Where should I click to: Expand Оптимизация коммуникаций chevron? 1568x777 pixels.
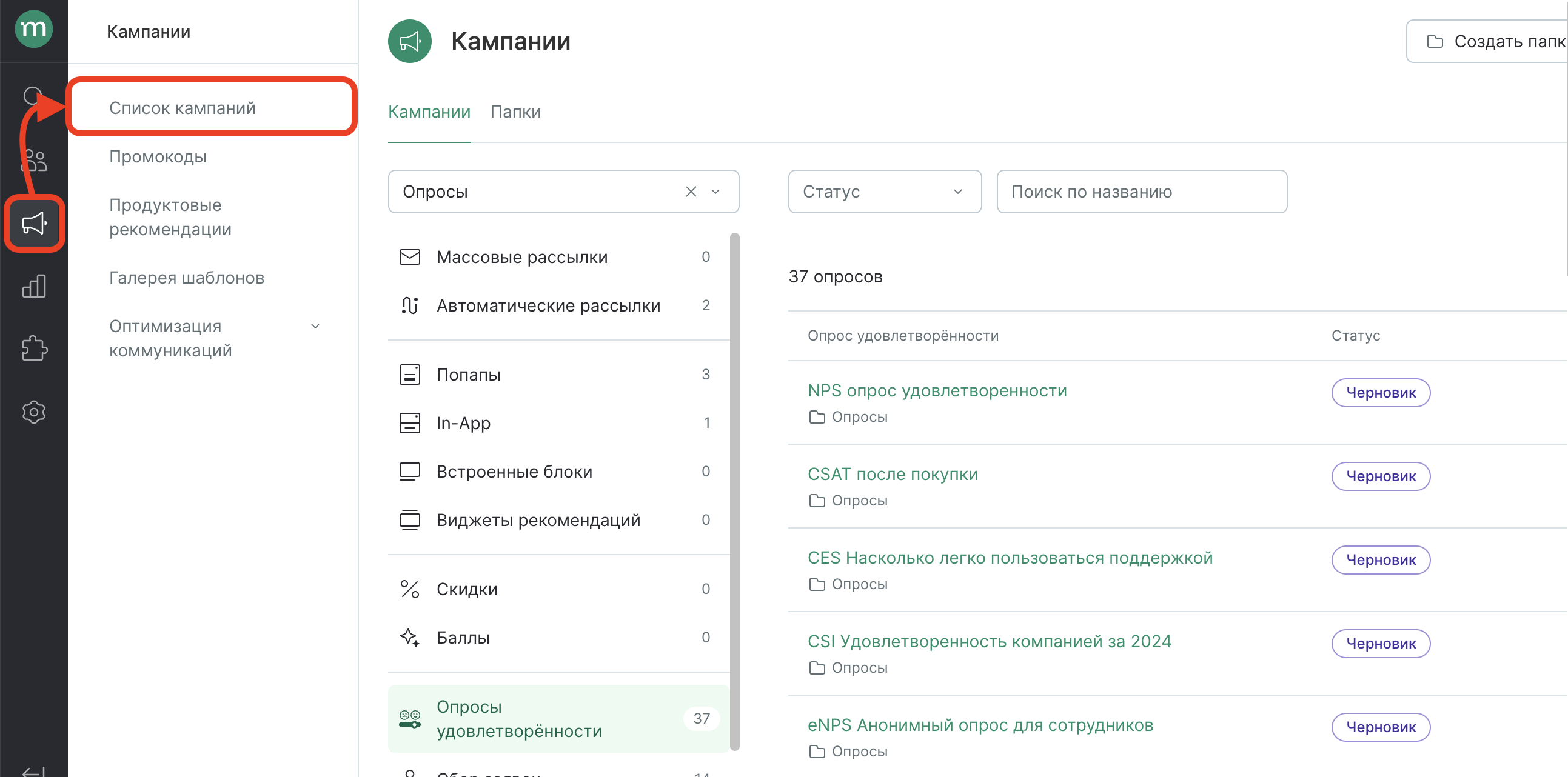pos(315,327)
